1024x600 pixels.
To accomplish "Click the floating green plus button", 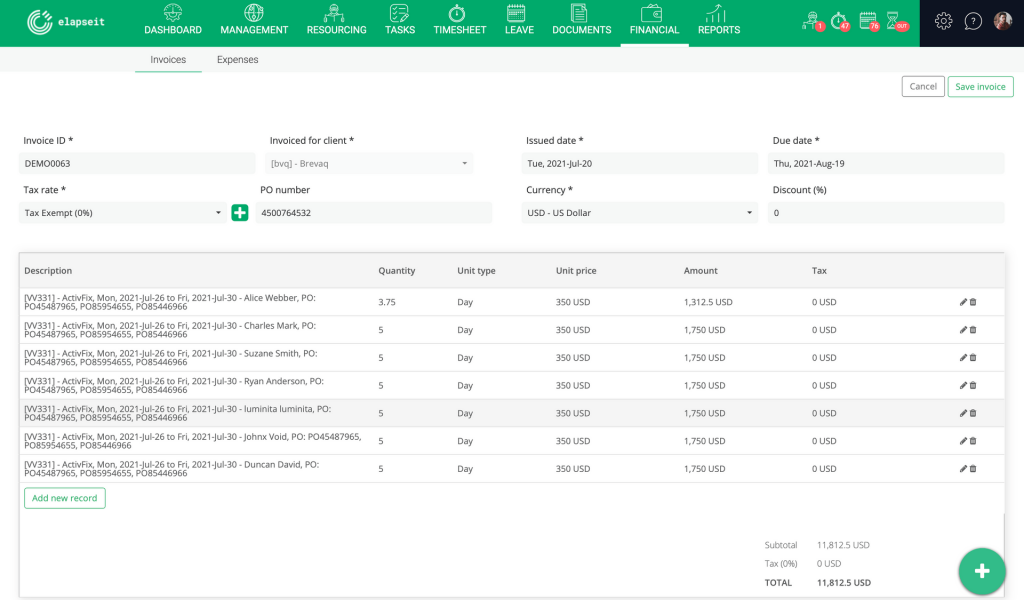I will point(982,571).
